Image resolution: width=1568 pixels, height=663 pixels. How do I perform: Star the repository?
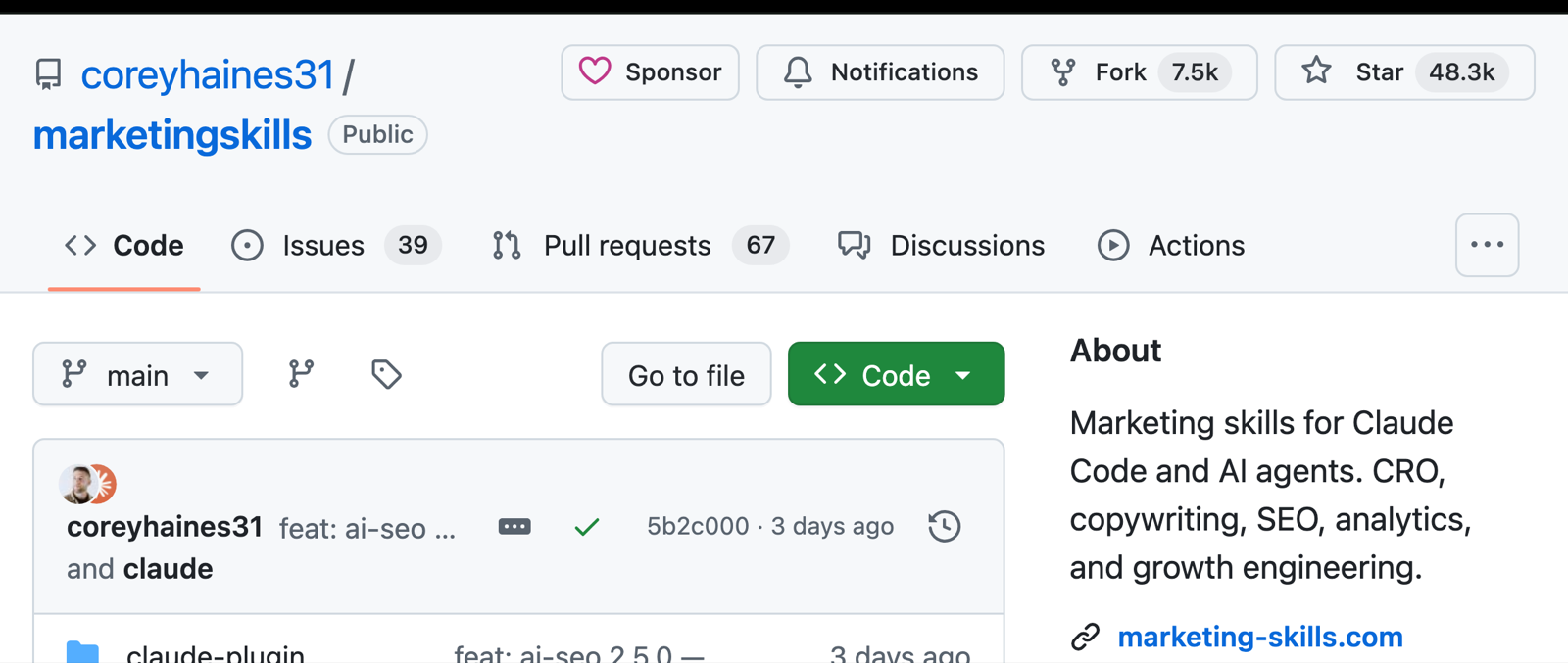[x=1404, y=72]
